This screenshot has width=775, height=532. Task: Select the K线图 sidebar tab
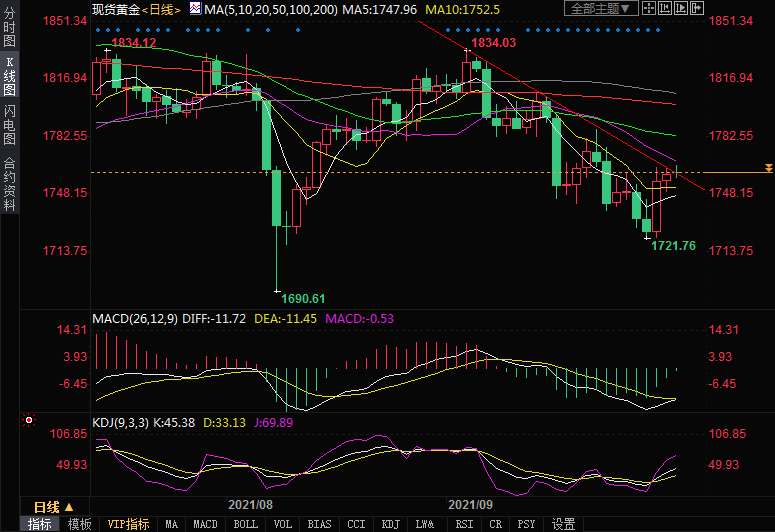tap(9, 76)
